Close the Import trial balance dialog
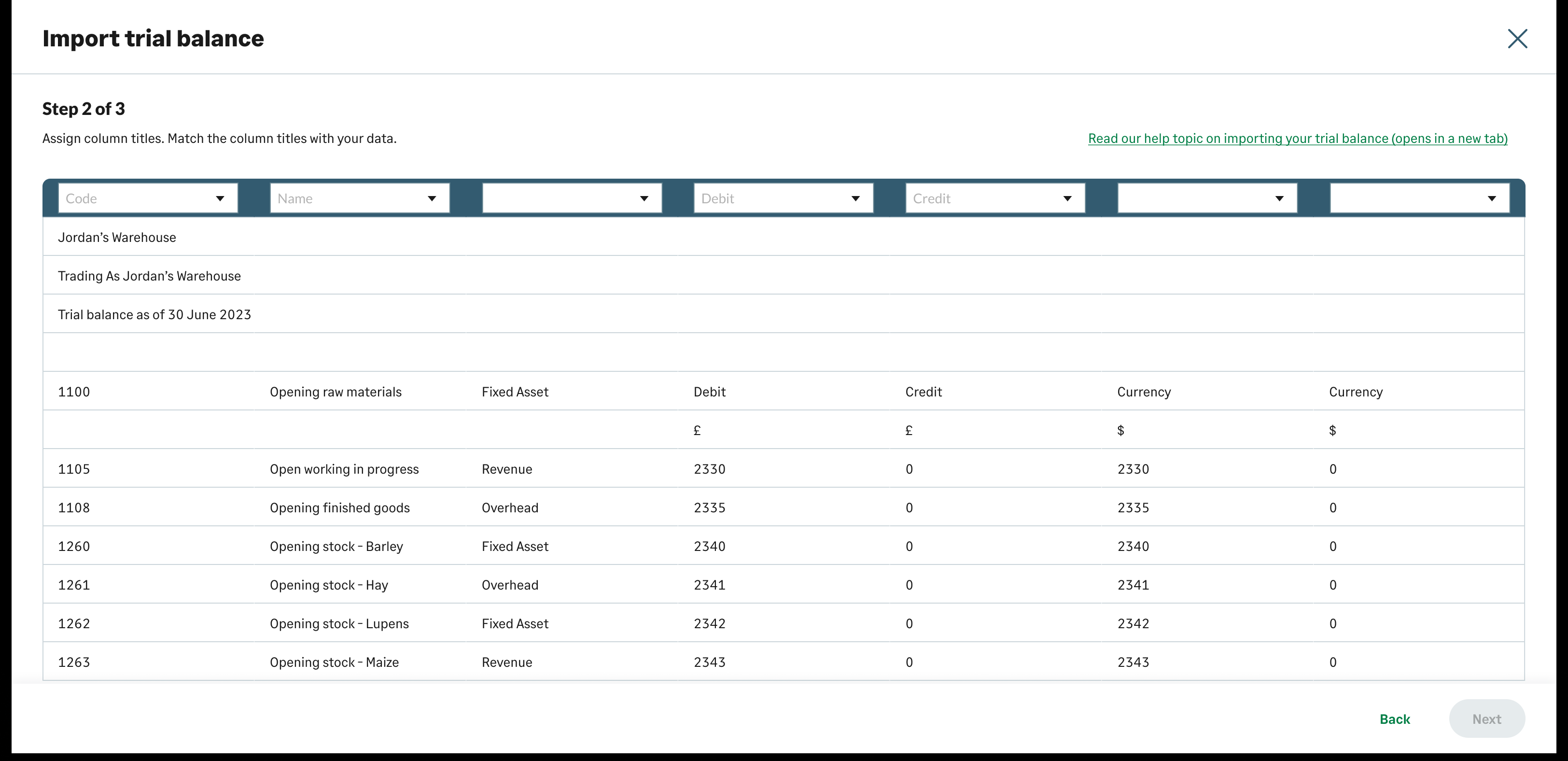The width and height of the screenshot is (1568, 761). pyautogui.click(x=1517, y=38)
